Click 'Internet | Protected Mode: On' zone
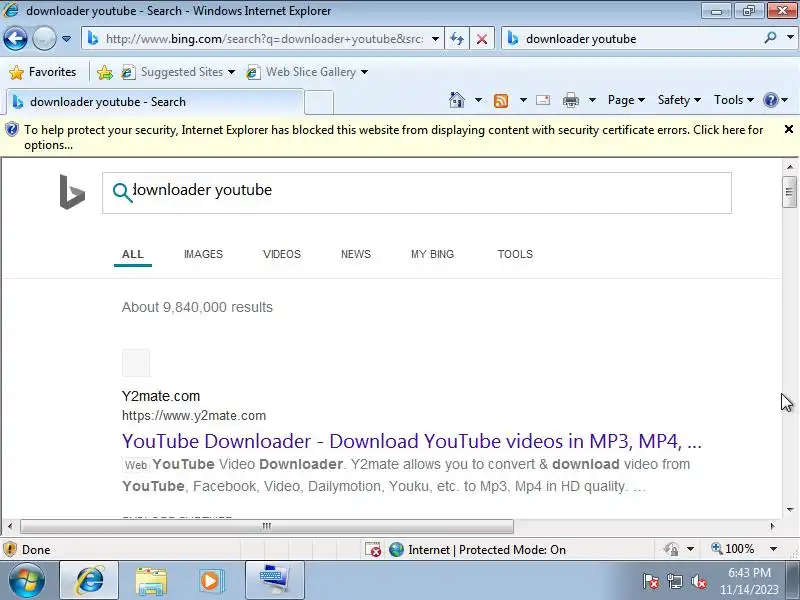 point(477,549)
